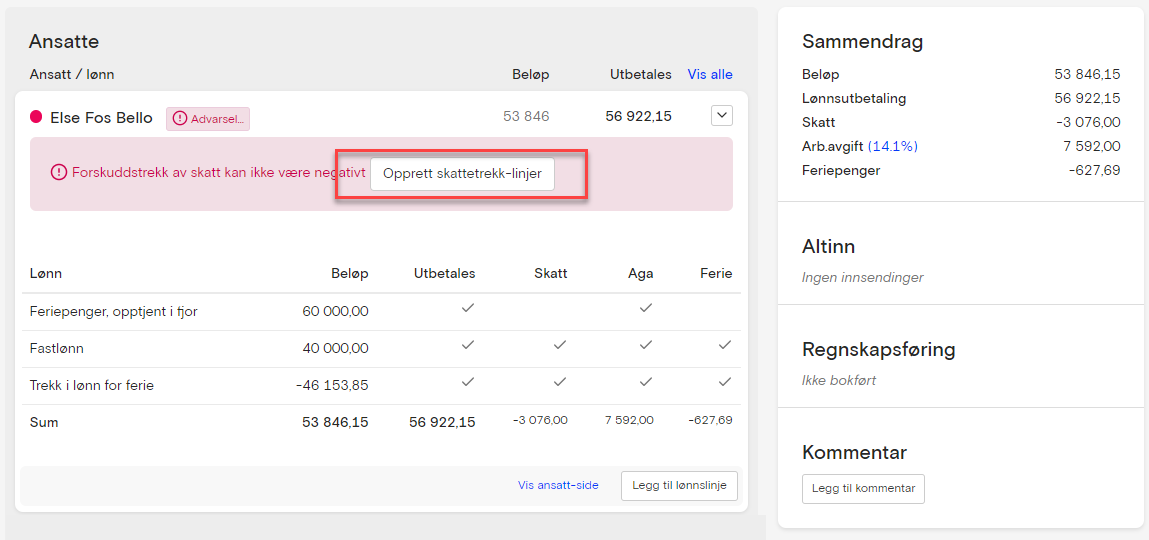Screen dimensions: 1149x540
Task: Toggle Skatt checkmark in Trekk i lønn row
Action: [x=559, y=382]
